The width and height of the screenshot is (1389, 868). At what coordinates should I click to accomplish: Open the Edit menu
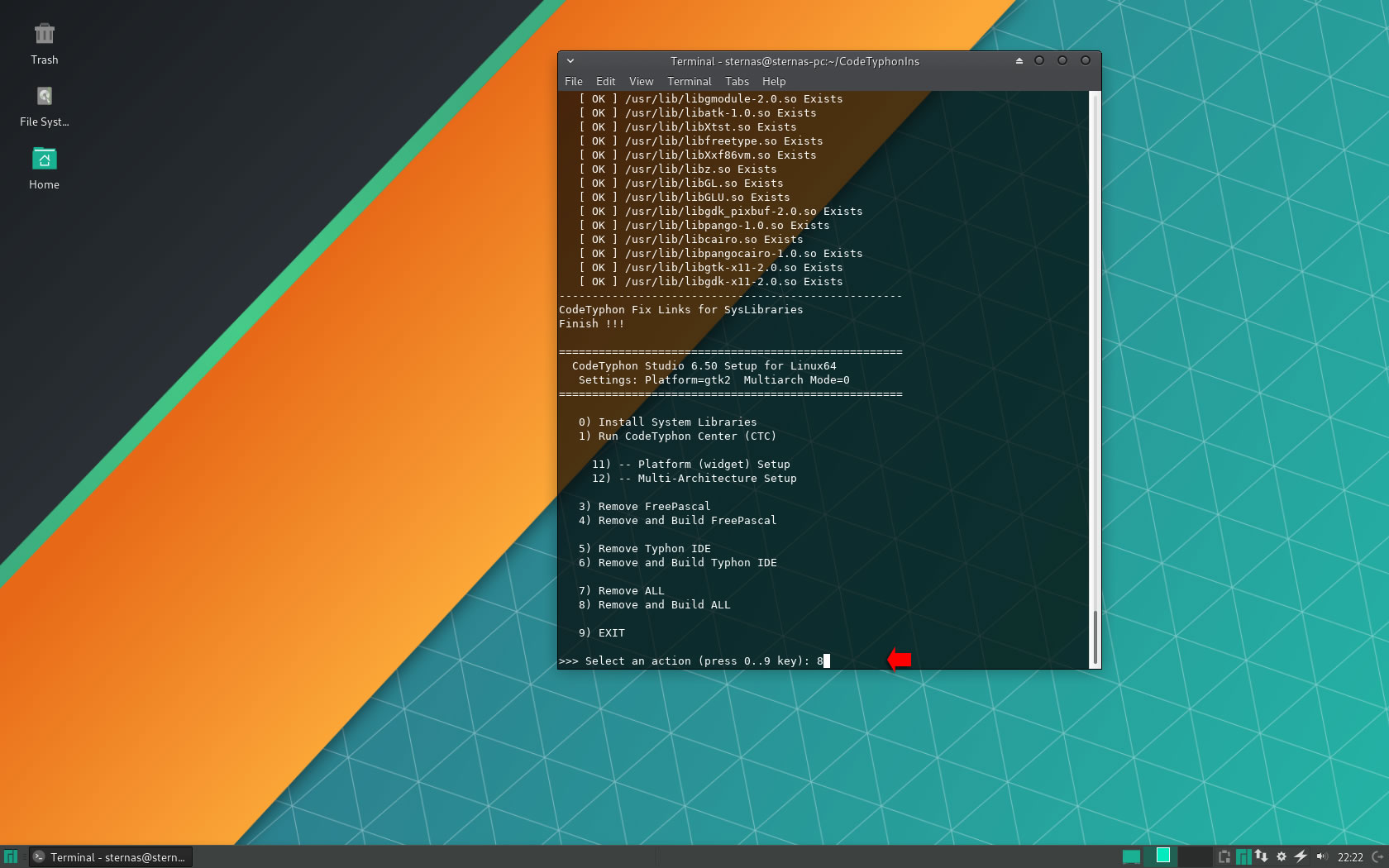pyautogui.click(x=606, y=82)
